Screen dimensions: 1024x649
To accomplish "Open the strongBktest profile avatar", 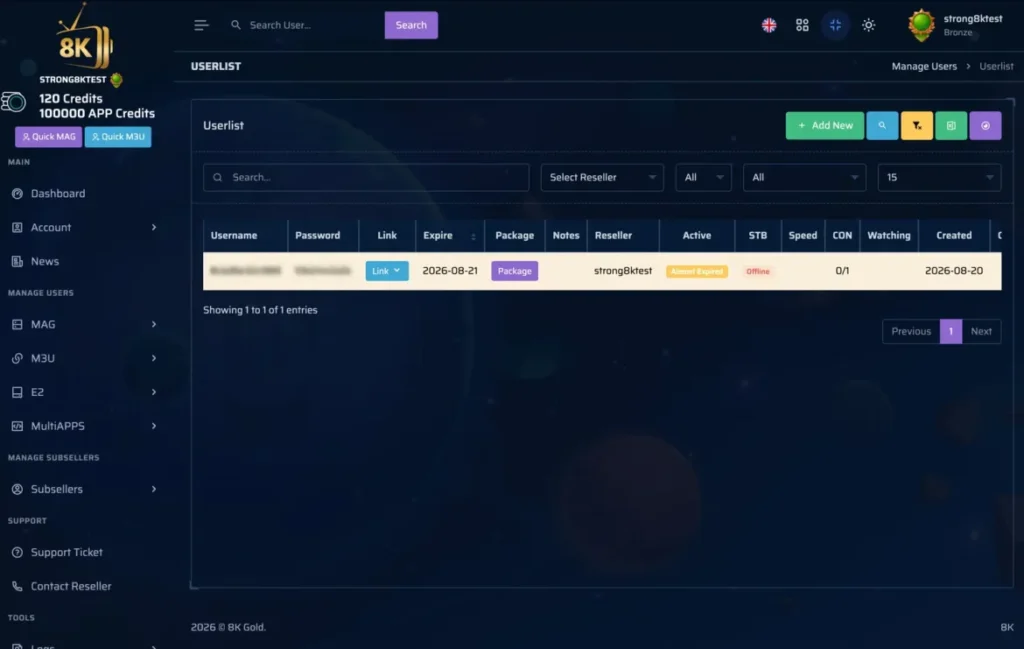I will (x=921, y=25).
